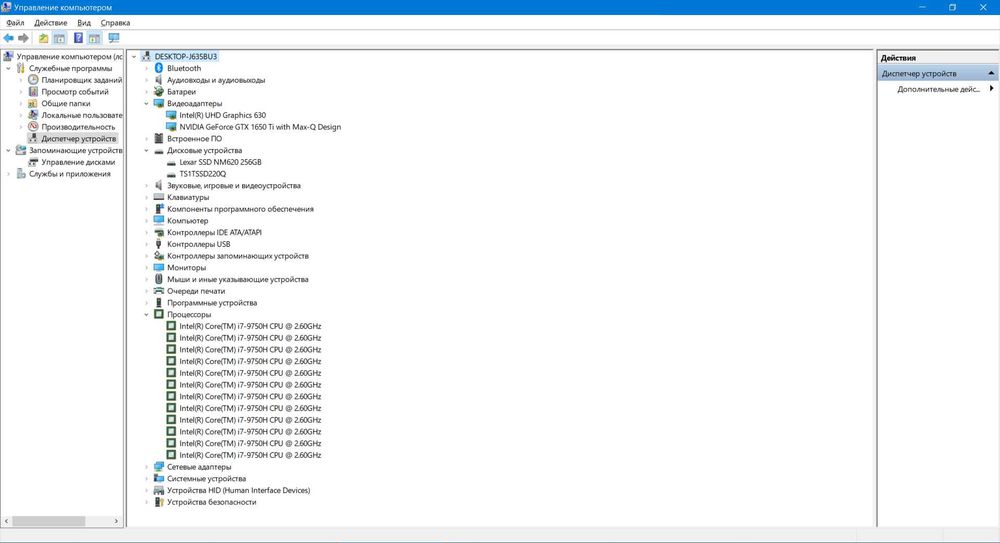The height and width of the screenshot is (543, 1000).
Task: Click the Bluetooth device category icon
Action: point(159,68)
